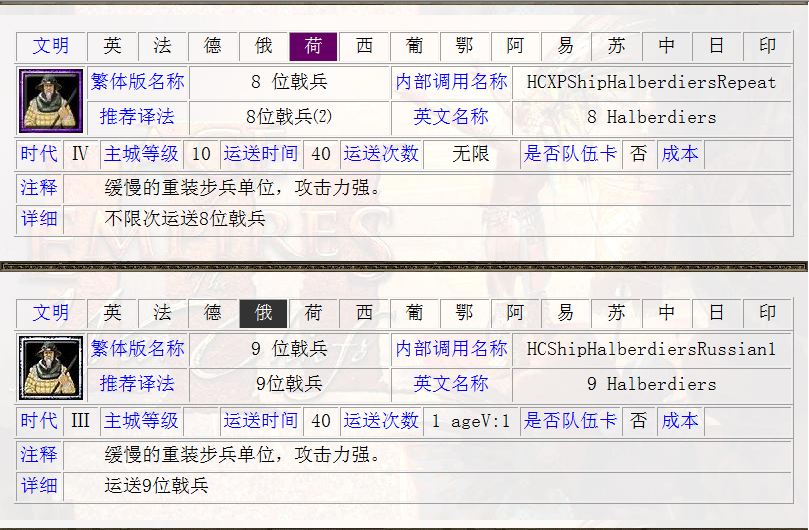Image resolution: width=809 pixels, height=530 pixels.
Task: Click the 否 team card value in first card
Action: (638, 154)
